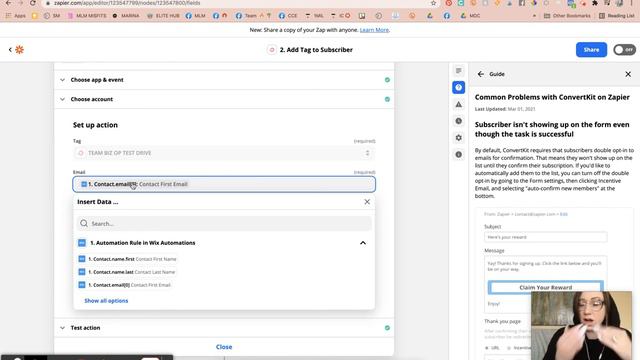Close the Insert Data popup
This screenshot has height=360, width=640.
click(x=367, y=202)
